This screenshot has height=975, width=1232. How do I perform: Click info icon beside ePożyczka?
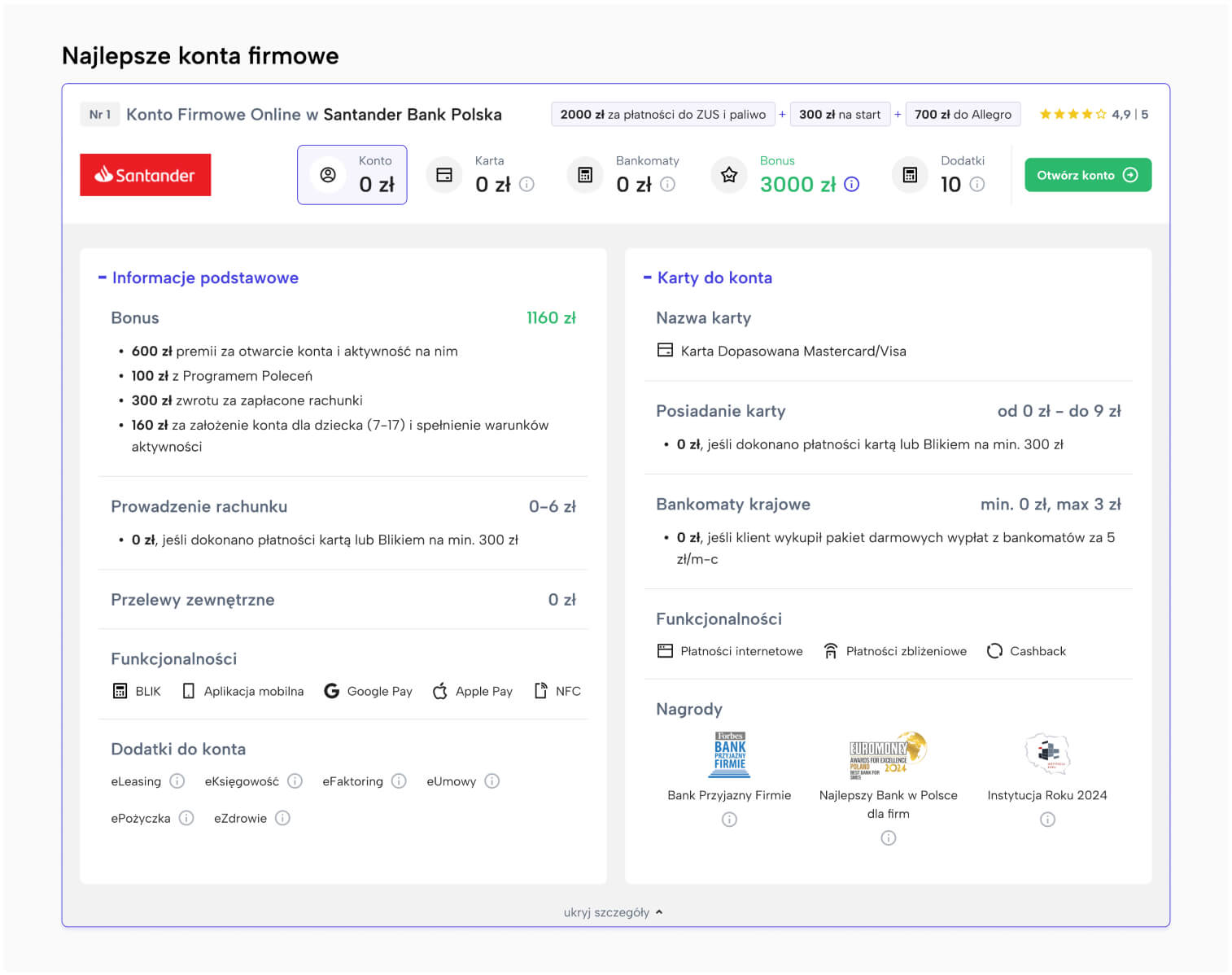(x=186, y=818)
